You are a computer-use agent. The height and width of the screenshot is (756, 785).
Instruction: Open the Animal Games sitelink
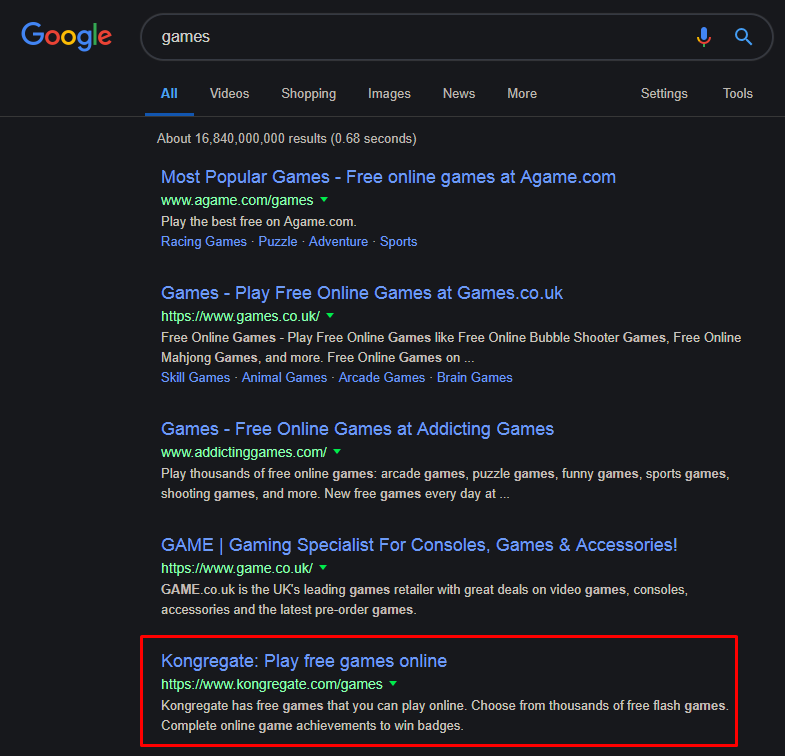tap(284, 377)
